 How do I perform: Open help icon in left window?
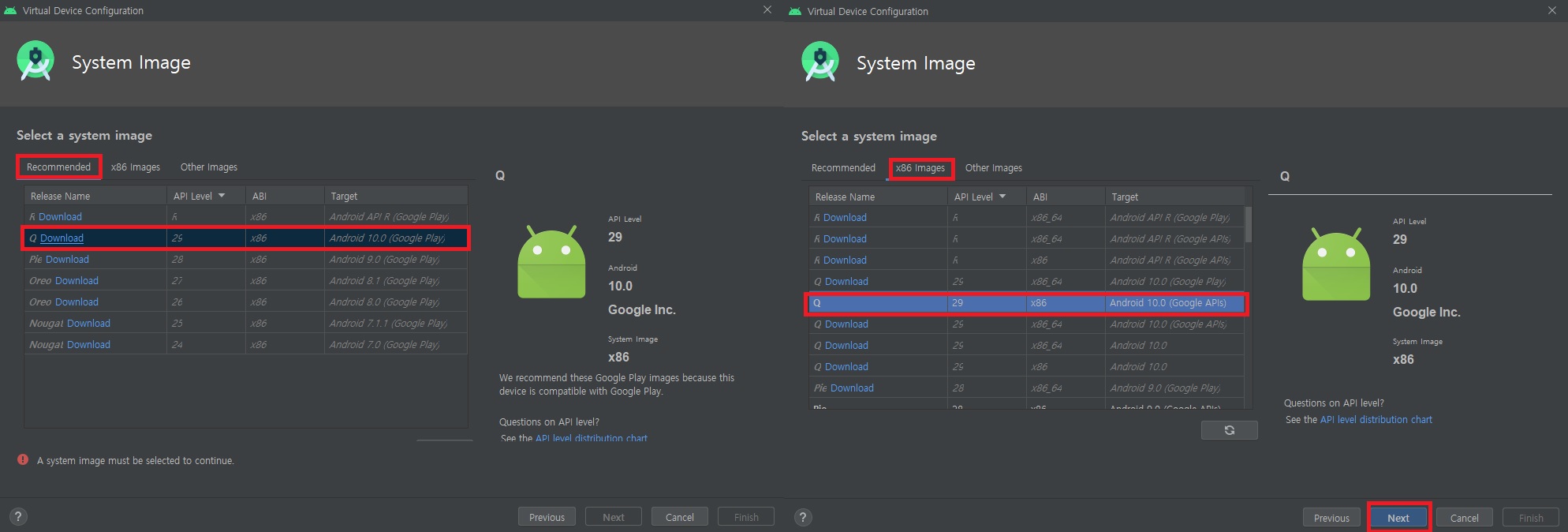tap(17, 517)
